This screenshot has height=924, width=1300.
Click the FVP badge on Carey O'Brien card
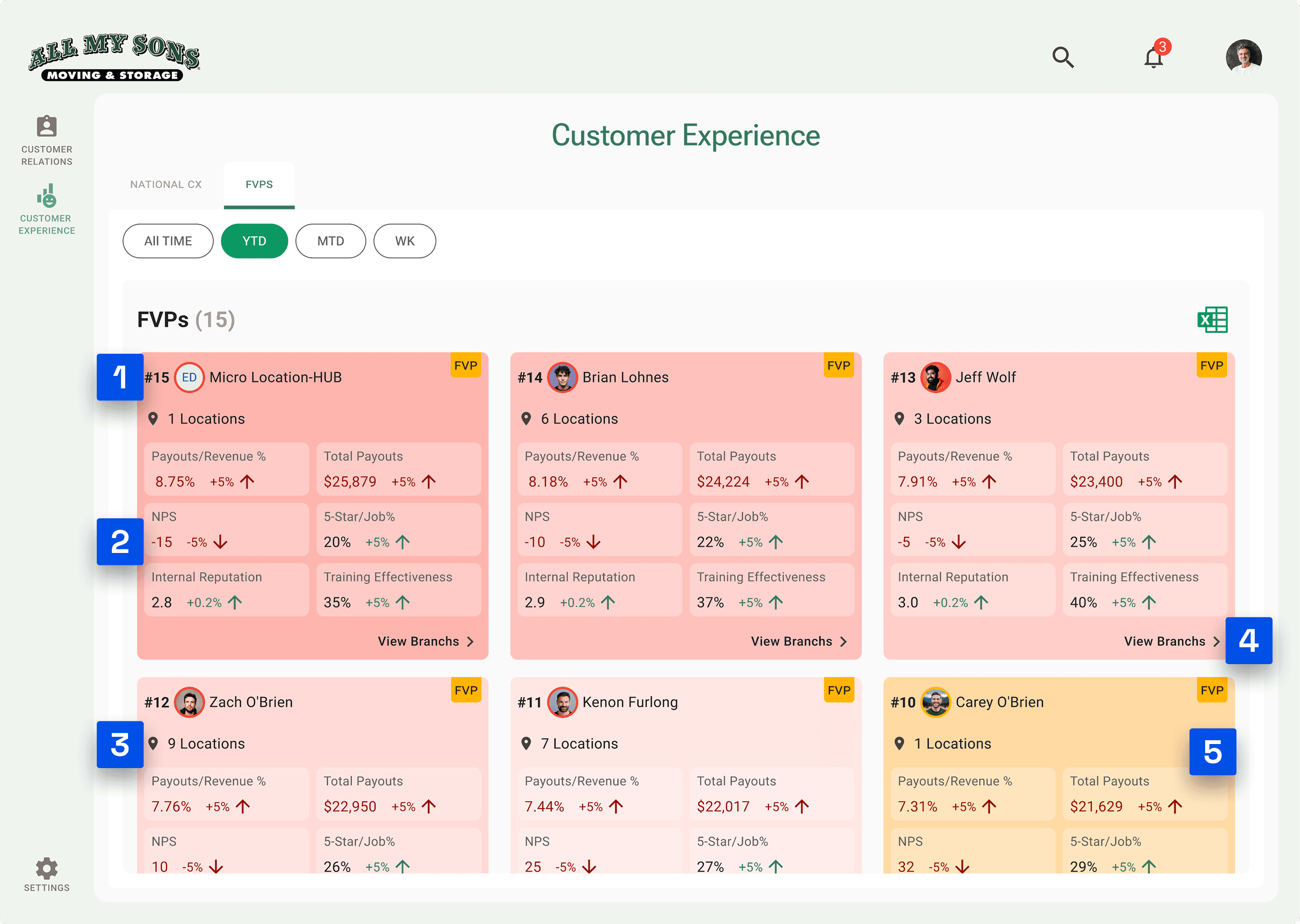point(1211,690)
